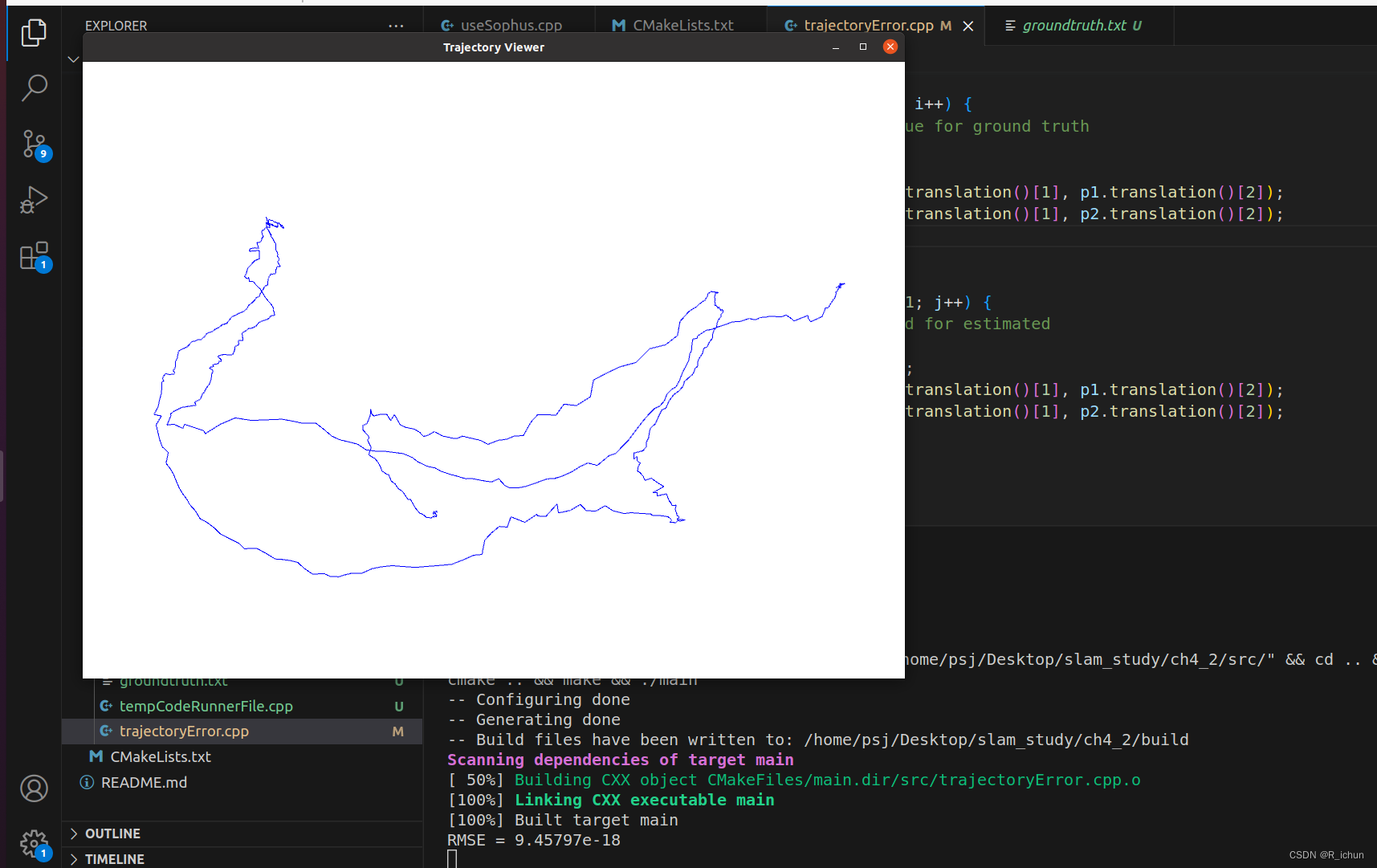This screenshot has height=868, width=1377.
Task: Click the '-- Configuring done' terminal line
Action: [539, 699]
